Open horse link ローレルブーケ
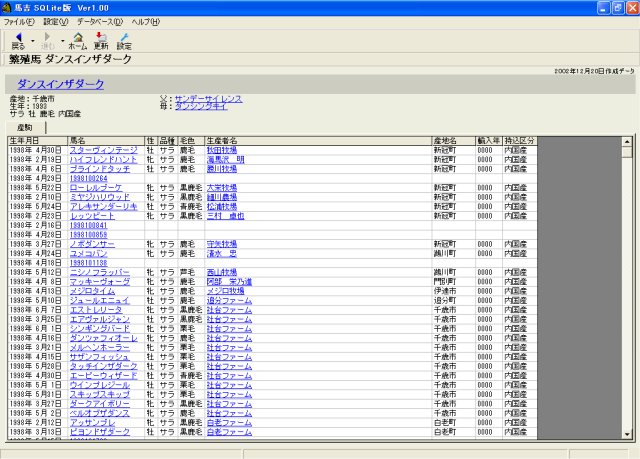Image resolution: width=640 pixels, height=459 pixels. click(96, 188)
